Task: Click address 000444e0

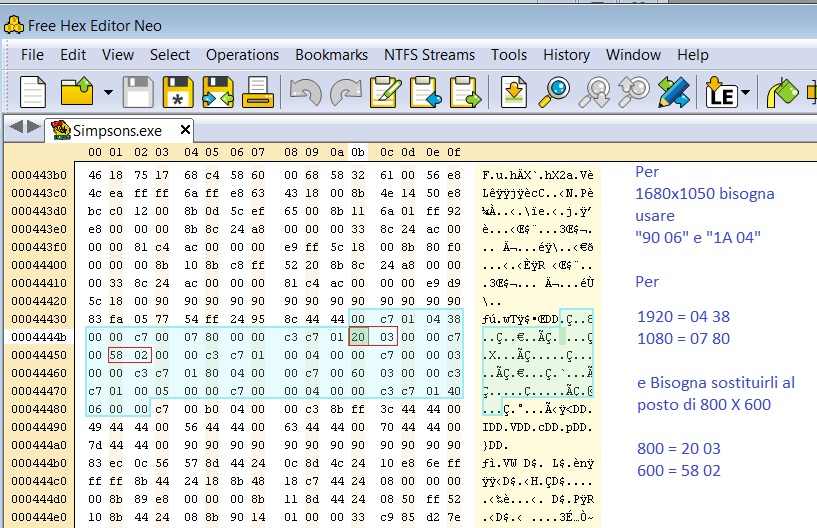Action: 39,517
